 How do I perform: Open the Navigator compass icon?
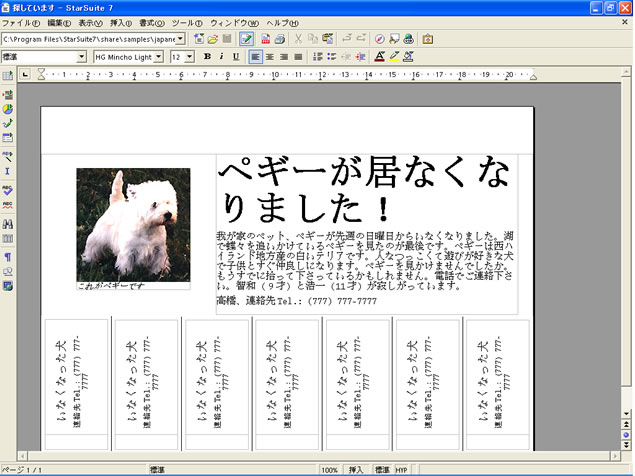coord(379,39)
